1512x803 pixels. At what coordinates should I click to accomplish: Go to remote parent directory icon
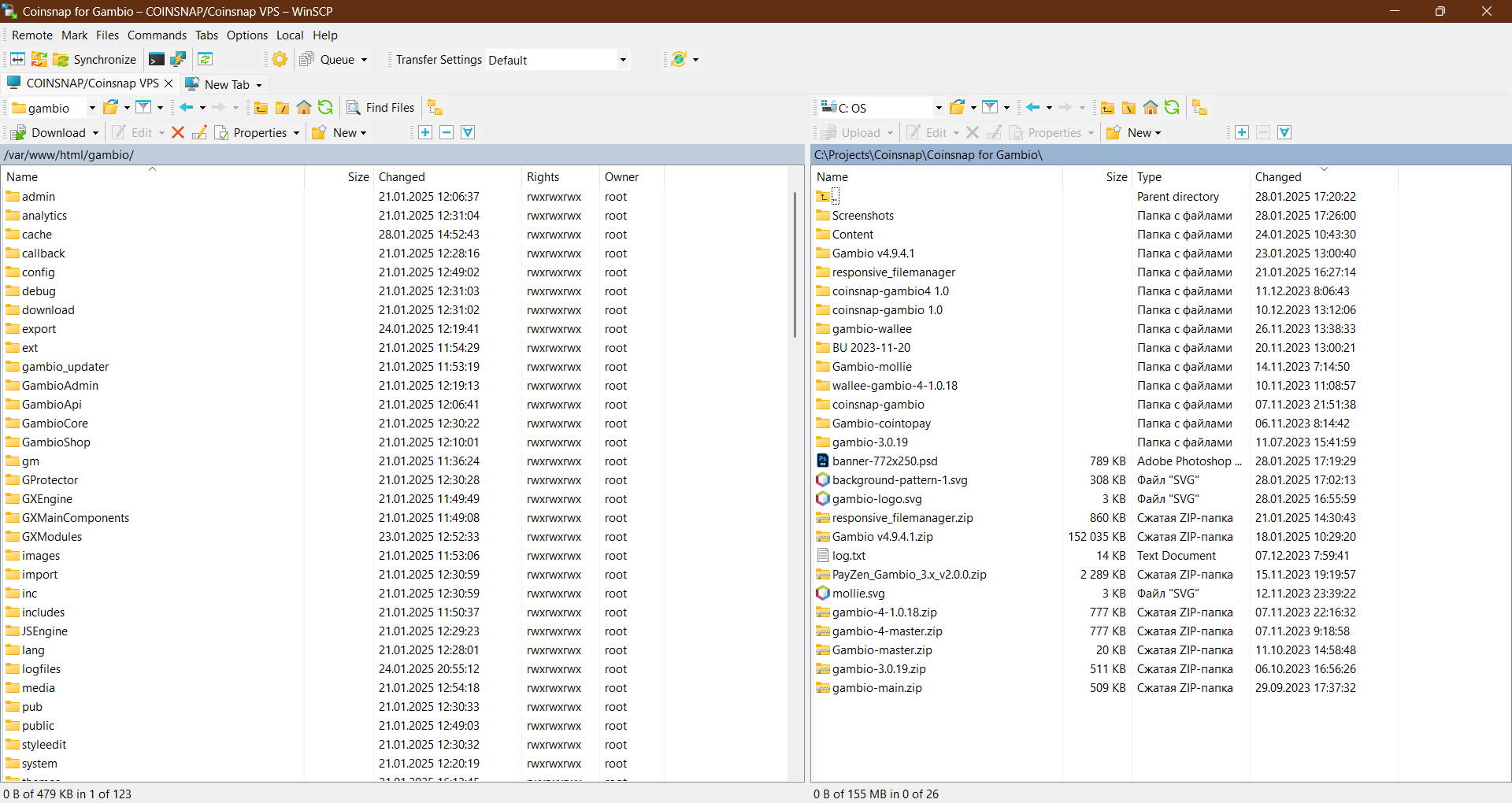tap(261, 108)
